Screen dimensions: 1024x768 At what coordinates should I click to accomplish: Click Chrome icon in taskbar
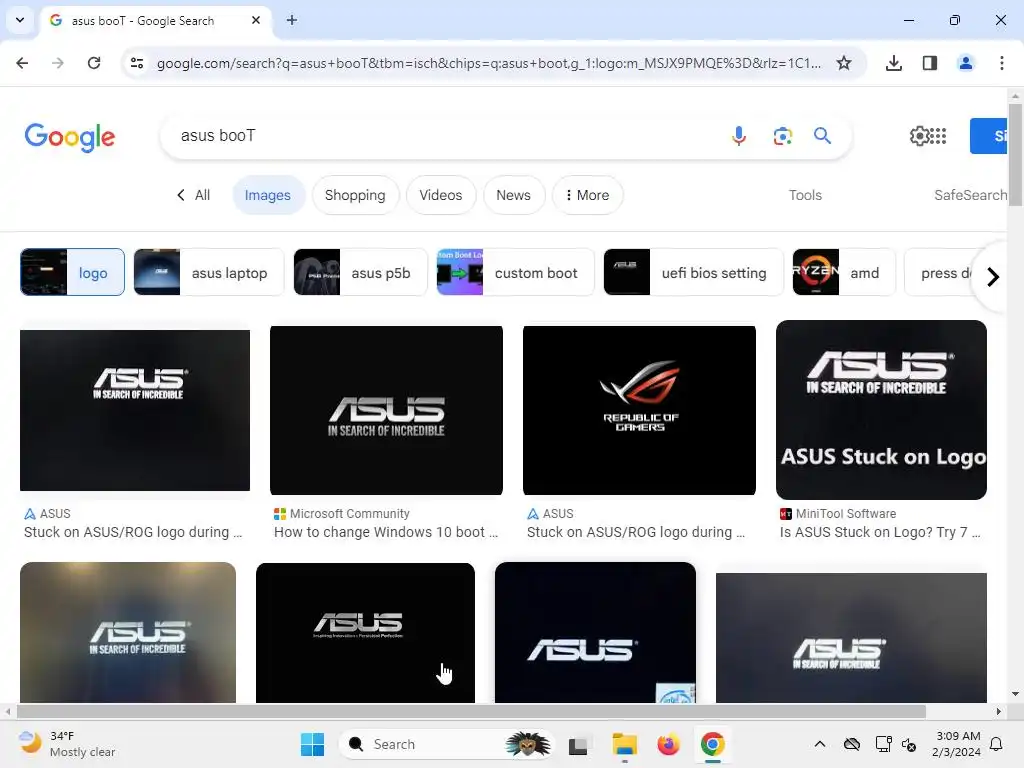(712, 744)
